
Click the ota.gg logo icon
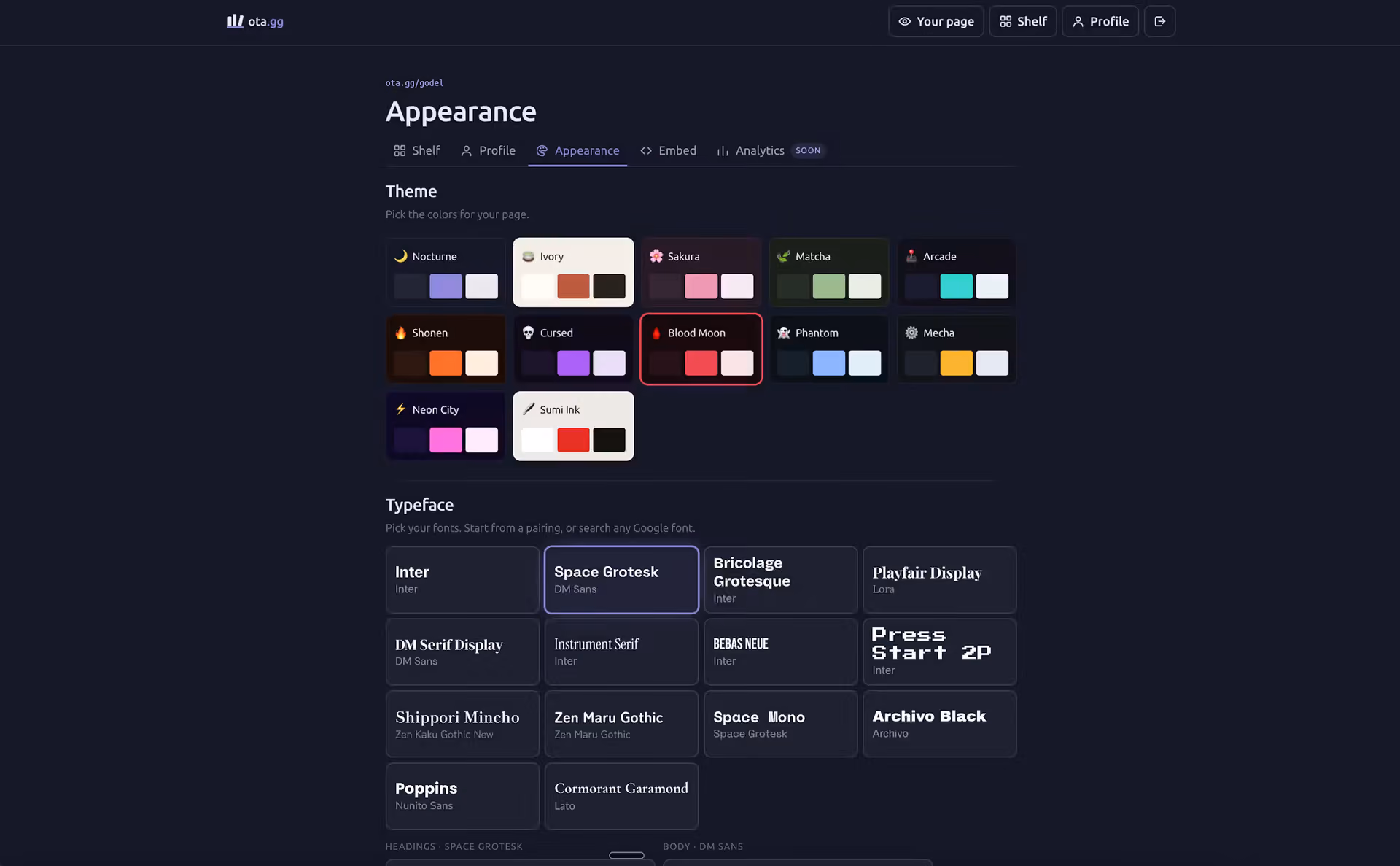point(235,21)
